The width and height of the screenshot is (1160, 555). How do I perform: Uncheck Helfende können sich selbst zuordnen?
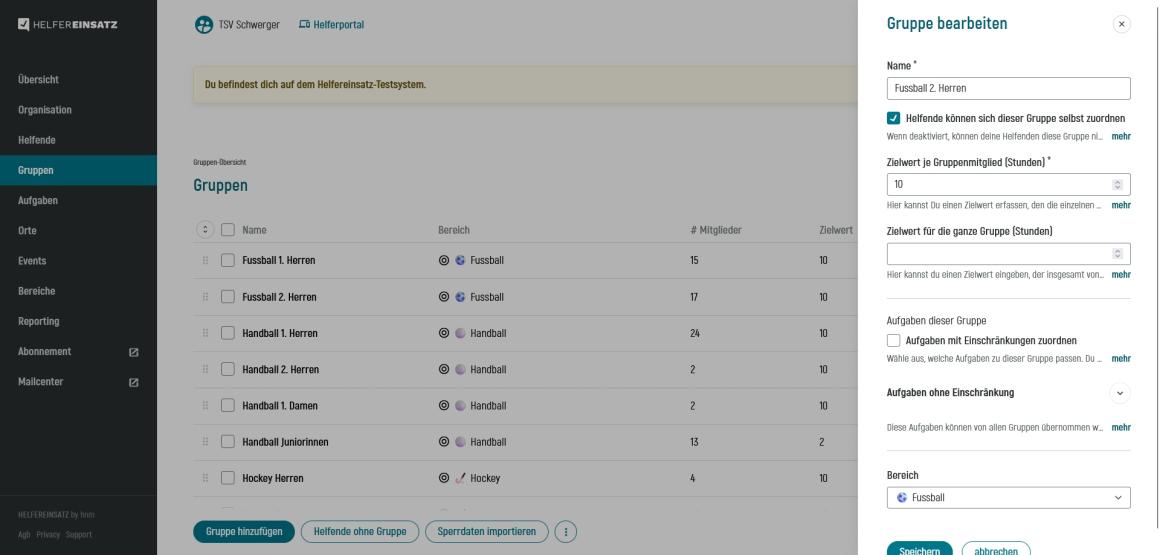pyautogui.click(x=894, y=118)
